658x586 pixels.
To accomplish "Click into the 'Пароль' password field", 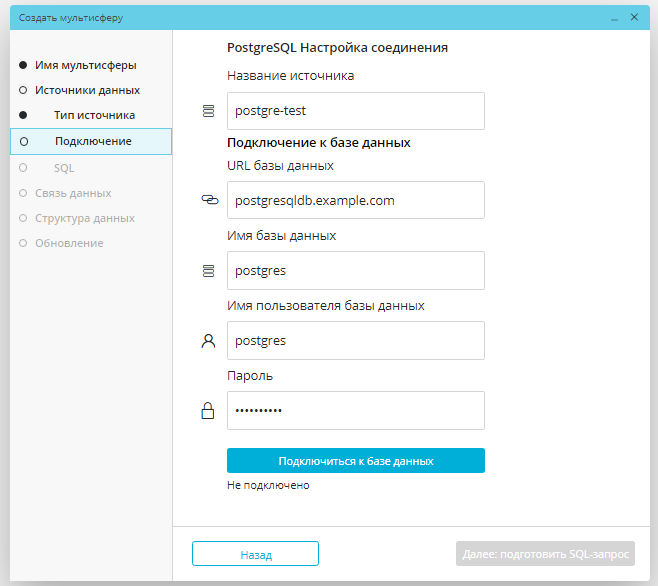I will pyautogui.click(x=356, y=411).
